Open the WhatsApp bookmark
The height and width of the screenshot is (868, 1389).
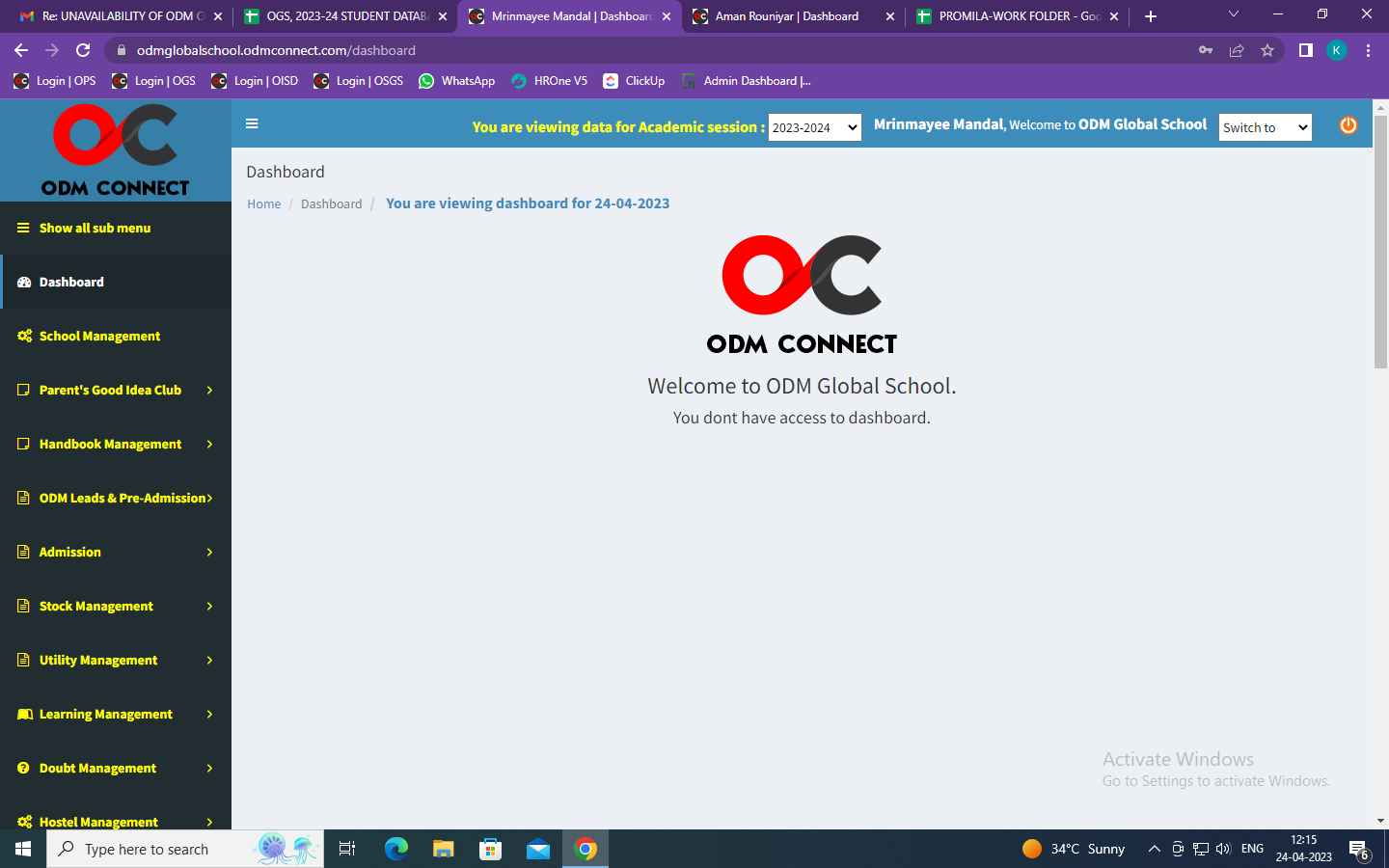pos(457,81)
